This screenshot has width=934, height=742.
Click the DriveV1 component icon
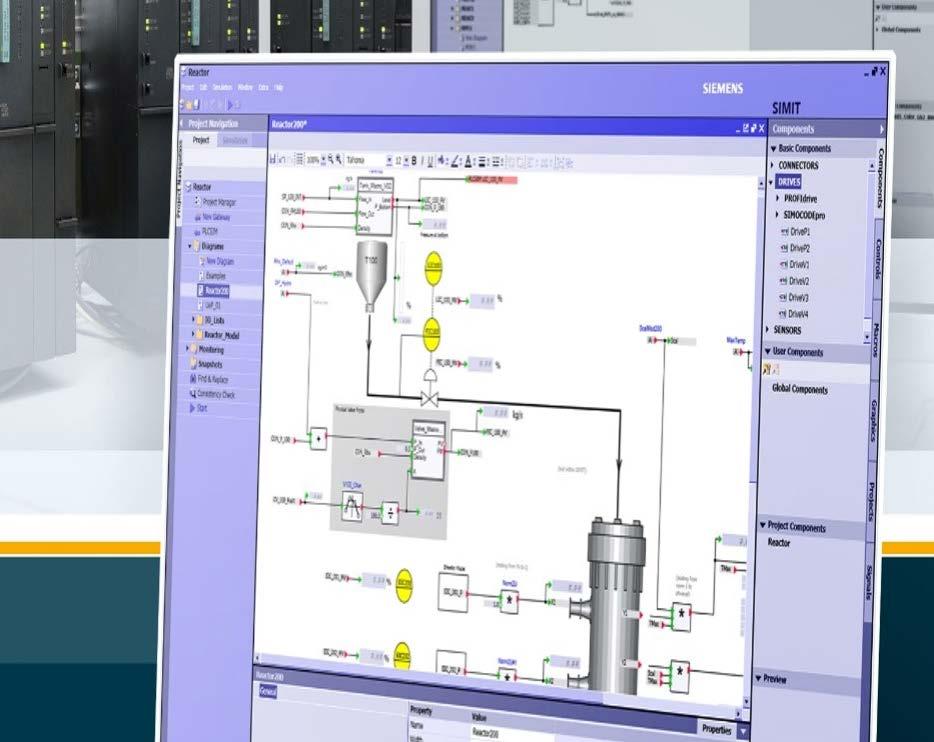click(x=784, y=264)
